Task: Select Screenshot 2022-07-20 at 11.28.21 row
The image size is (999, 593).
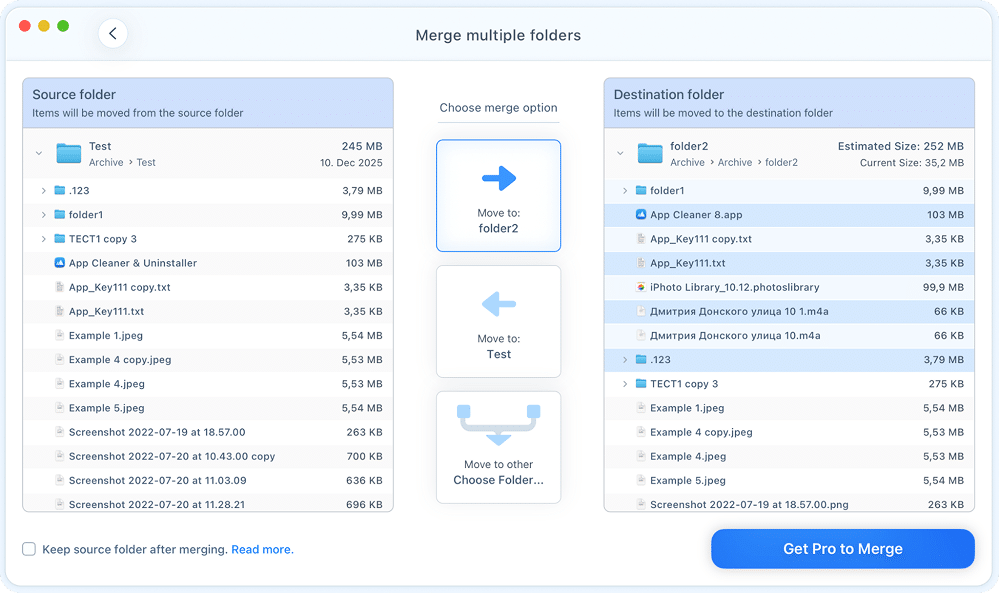Action: tap(208, 503)
